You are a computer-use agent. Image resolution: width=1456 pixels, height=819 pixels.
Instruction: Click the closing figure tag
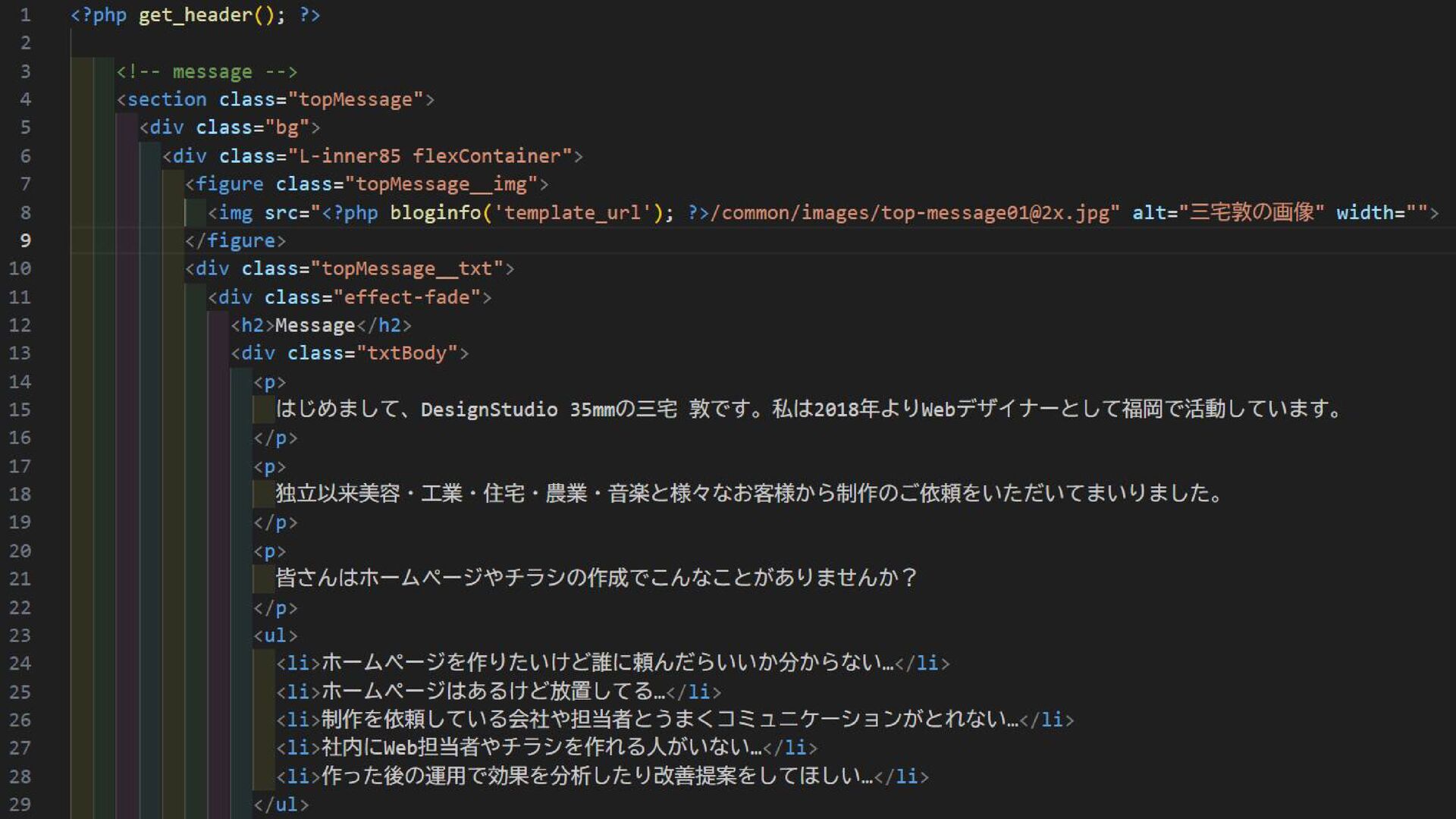pyautogui.click(x=235, y=240)
